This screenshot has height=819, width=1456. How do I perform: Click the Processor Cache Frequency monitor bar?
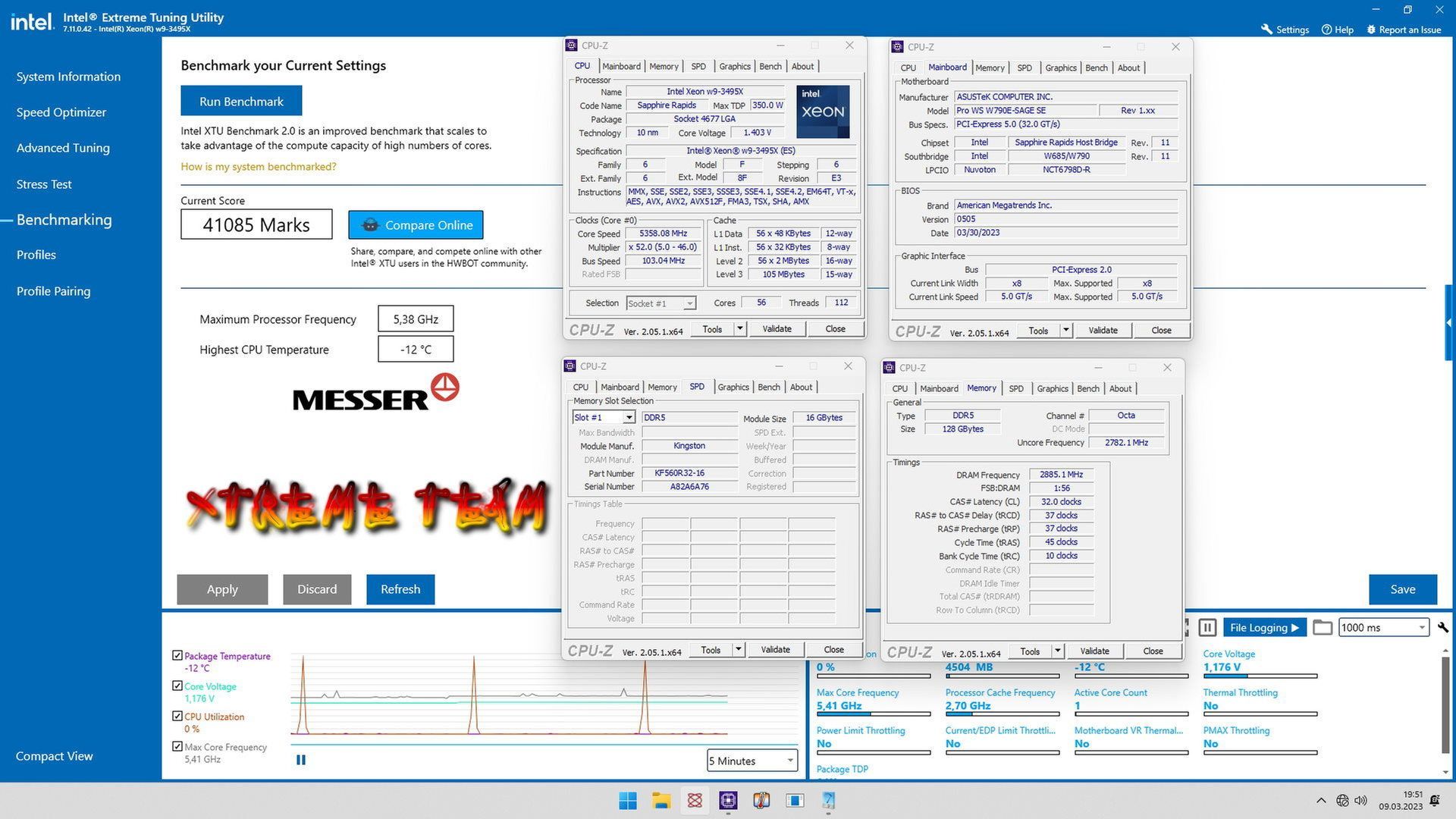[1002, 714]
